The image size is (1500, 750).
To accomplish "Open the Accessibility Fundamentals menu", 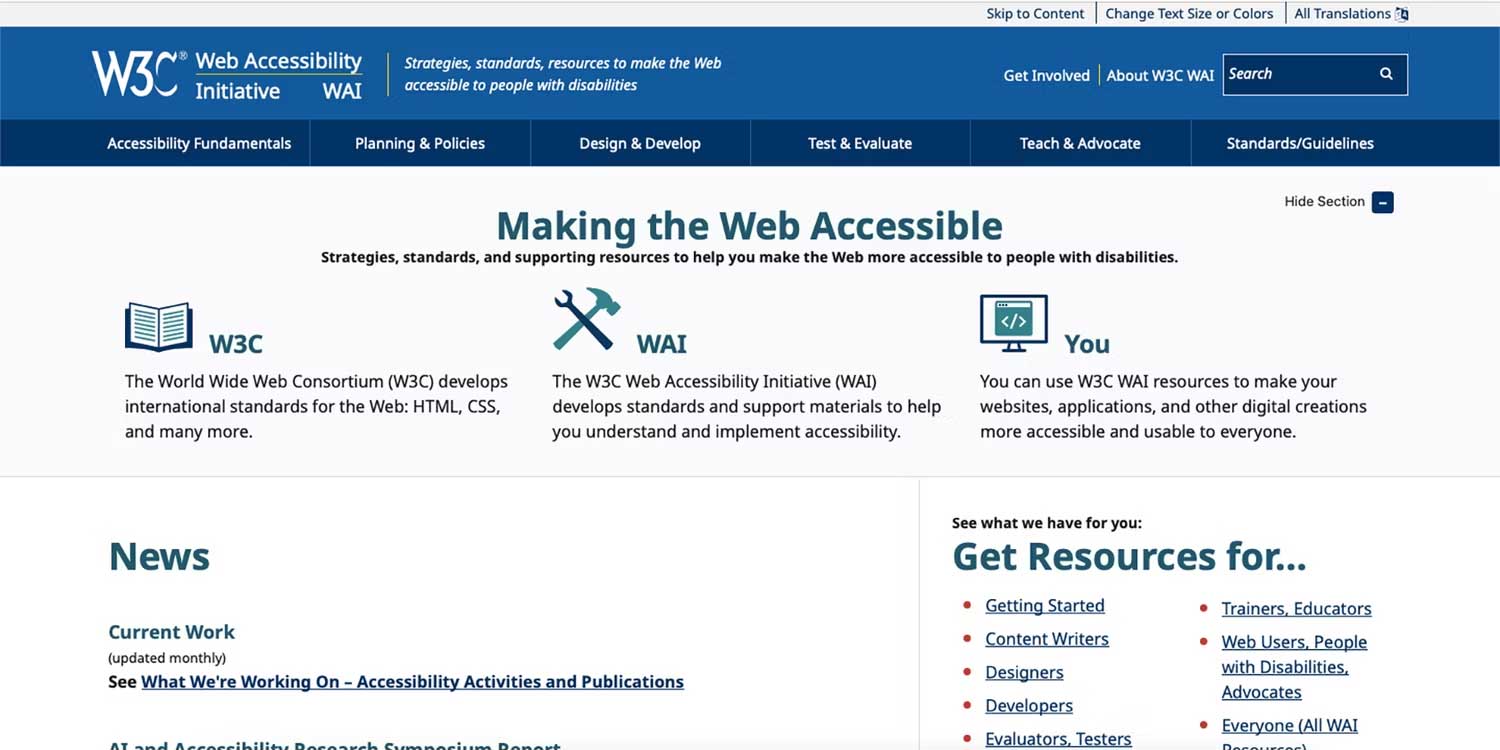I will pyautogui.click(x=199, y=143).
